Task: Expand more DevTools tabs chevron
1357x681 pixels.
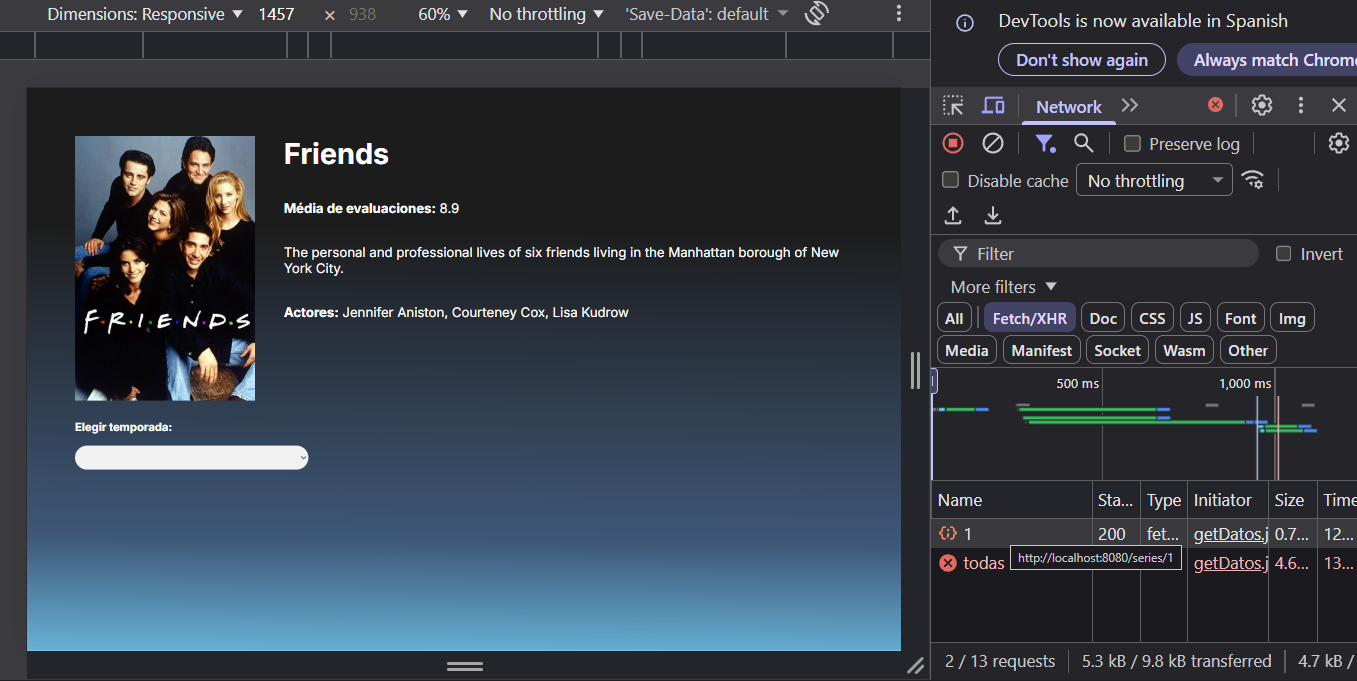Action: (x=1130, y=106)
